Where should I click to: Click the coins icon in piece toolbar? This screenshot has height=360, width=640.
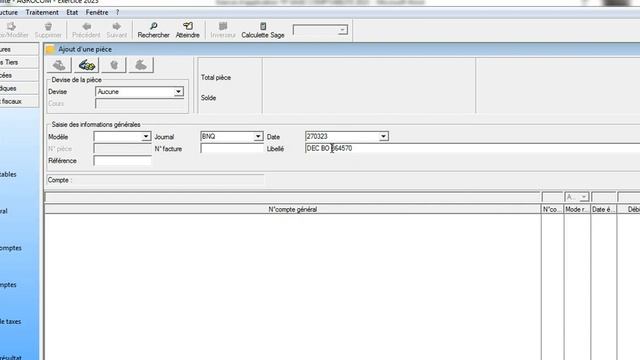point(87,65)
